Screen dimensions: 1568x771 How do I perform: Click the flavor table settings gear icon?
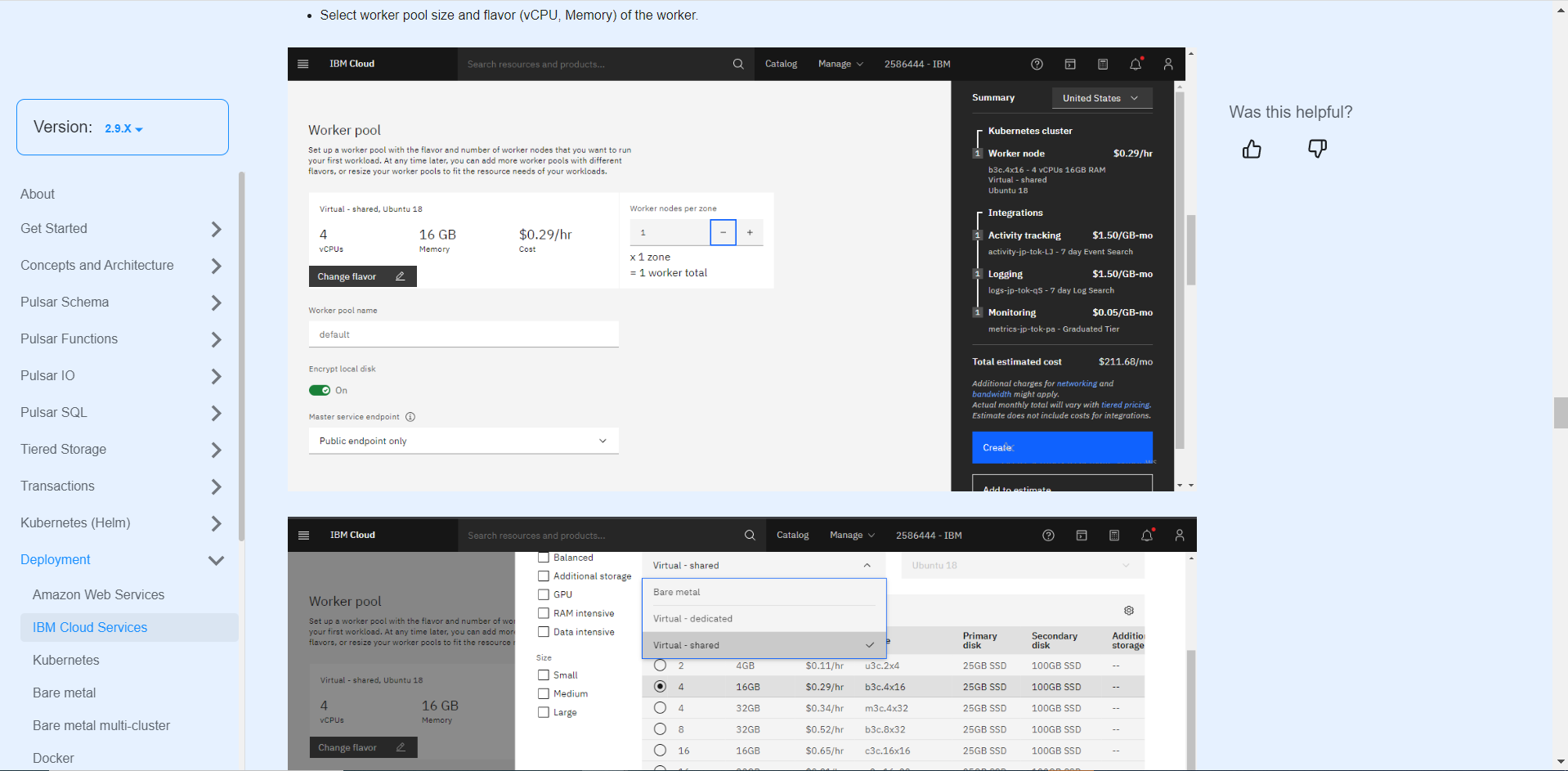[x=1129, y=611]
